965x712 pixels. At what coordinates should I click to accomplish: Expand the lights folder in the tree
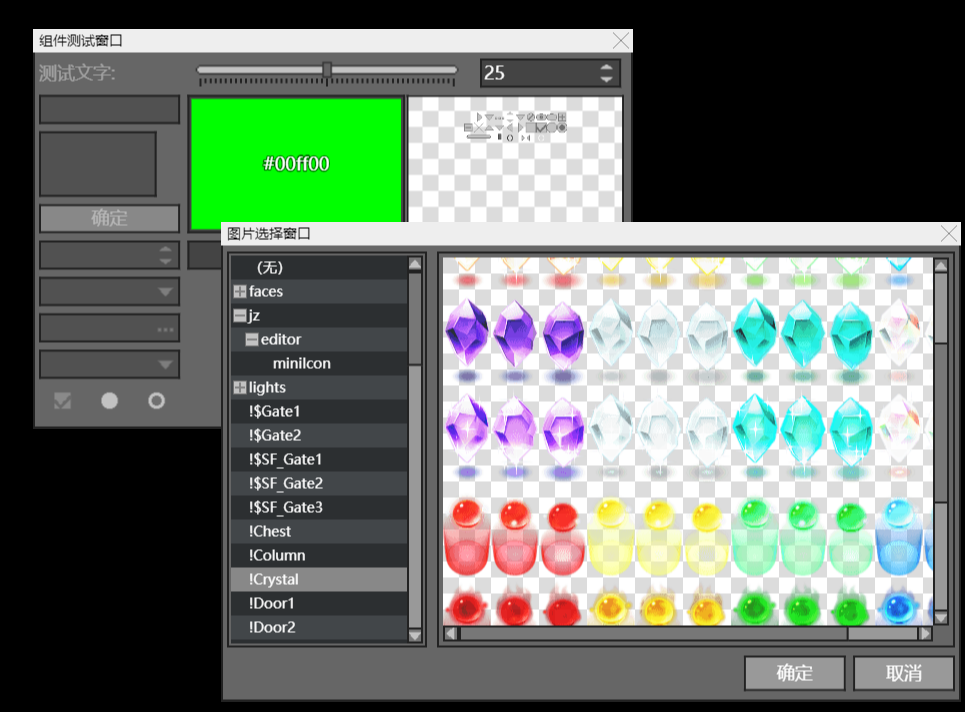[239, 388]
